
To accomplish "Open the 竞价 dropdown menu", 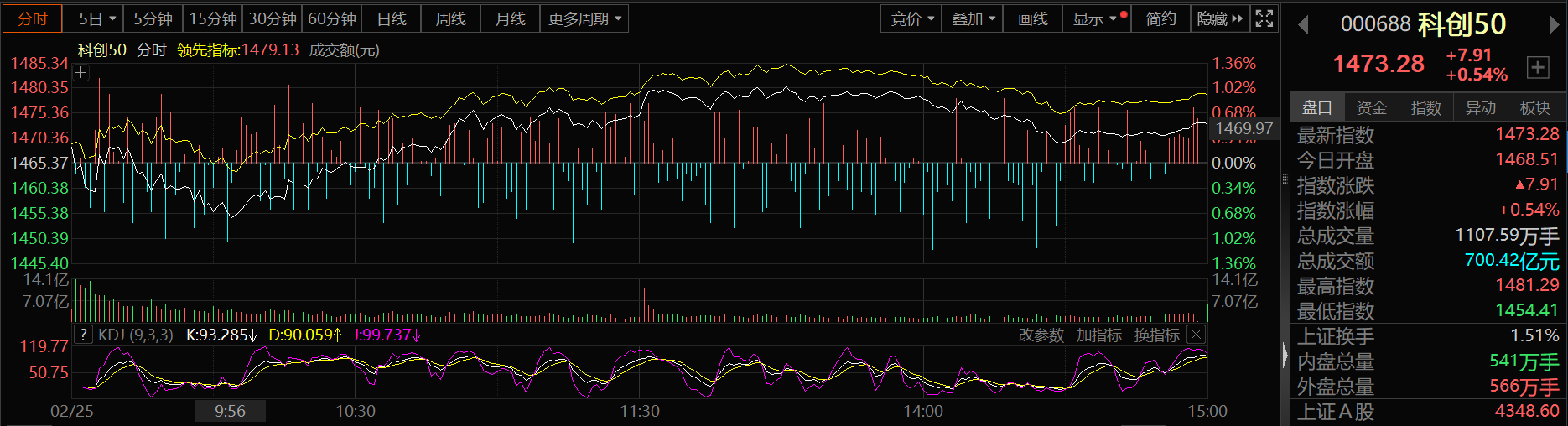I will coord(911,18).
